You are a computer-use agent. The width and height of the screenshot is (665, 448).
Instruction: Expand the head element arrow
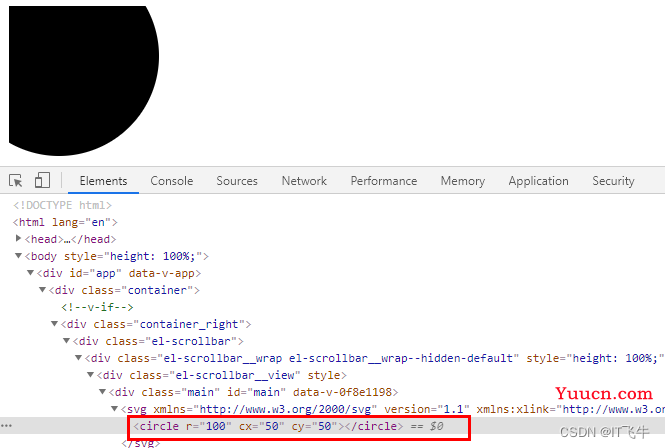tap(18, 238)
